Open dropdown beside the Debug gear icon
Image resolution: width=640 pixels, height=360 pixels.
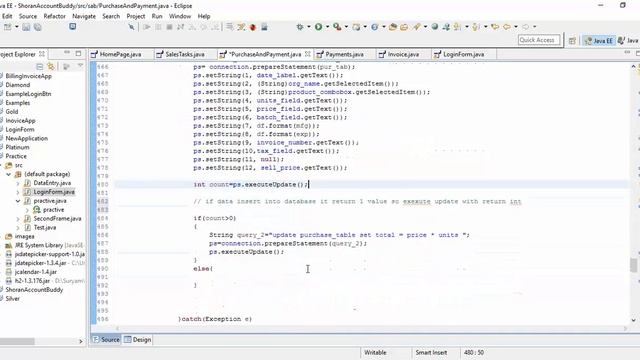[309, 27]
